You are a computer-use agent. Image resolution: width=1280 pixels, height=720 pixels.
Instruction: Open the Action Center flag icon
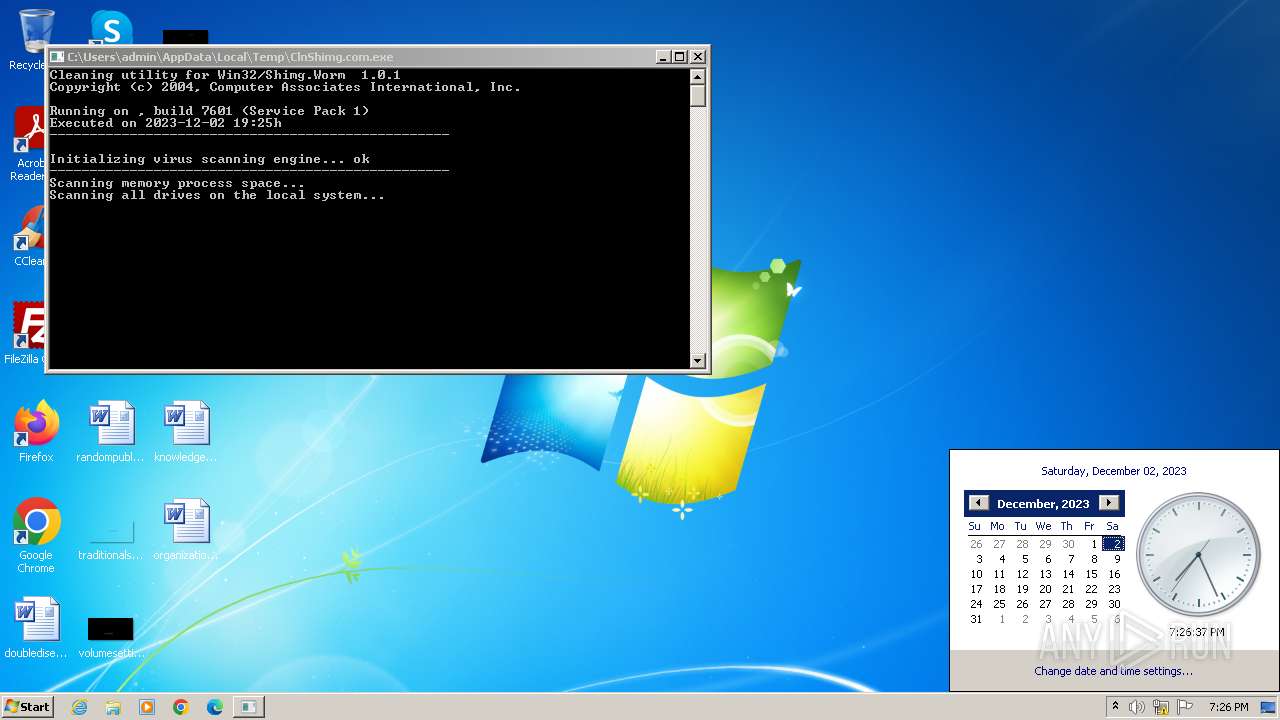pos(1184,707)
